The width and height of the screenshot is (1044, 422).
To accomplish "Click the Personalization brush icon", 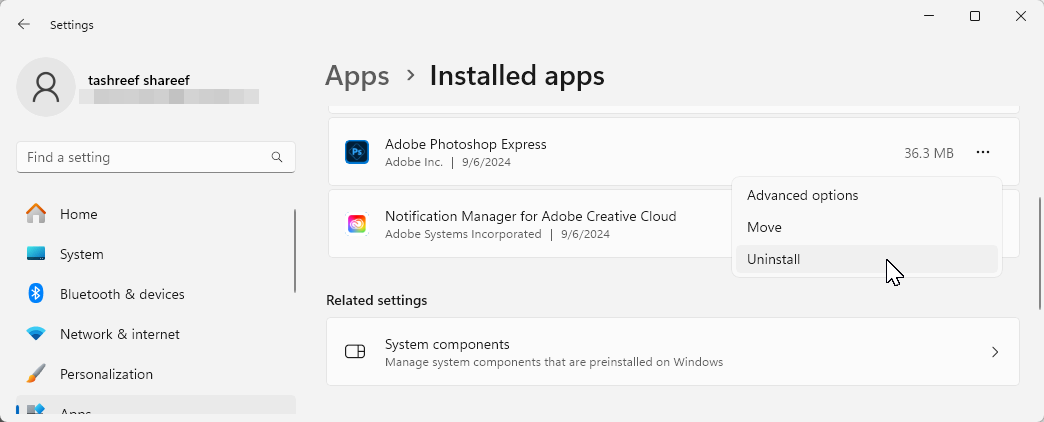I will [x=36, y=373].
